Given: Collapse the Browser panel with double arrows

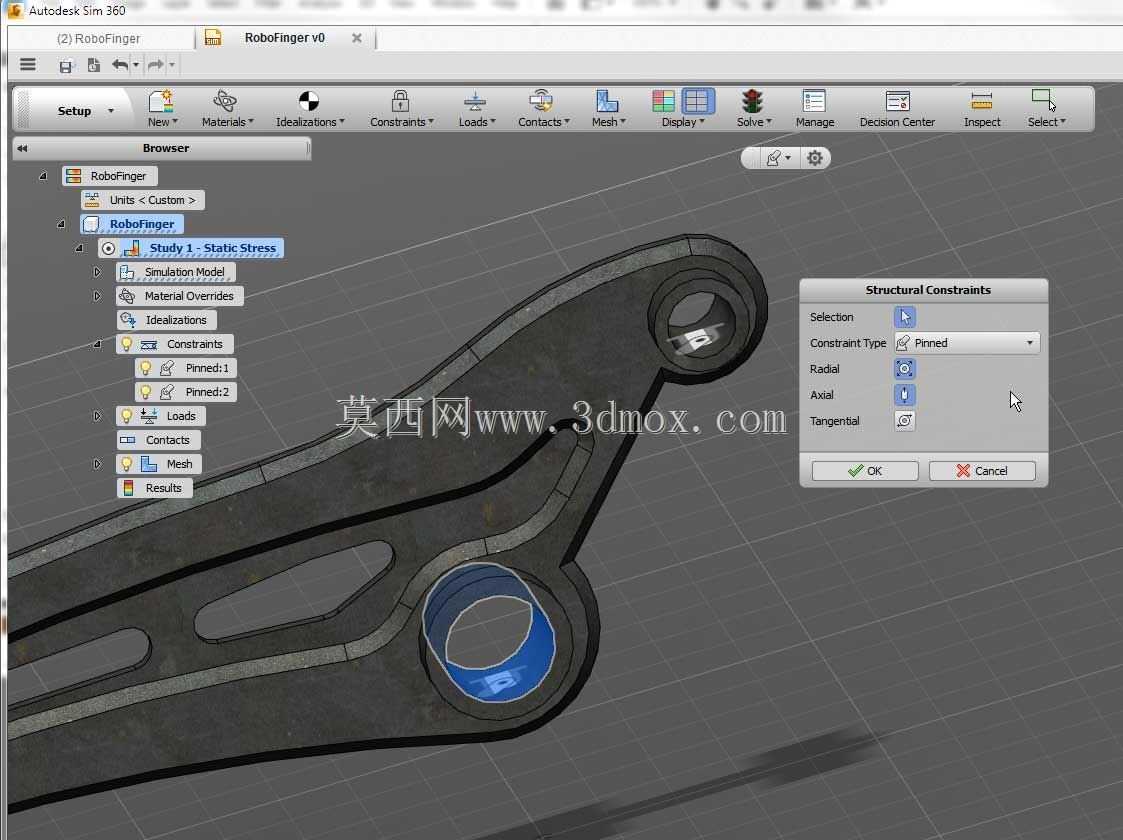Looking at the screenshot, I should (22, 148).
